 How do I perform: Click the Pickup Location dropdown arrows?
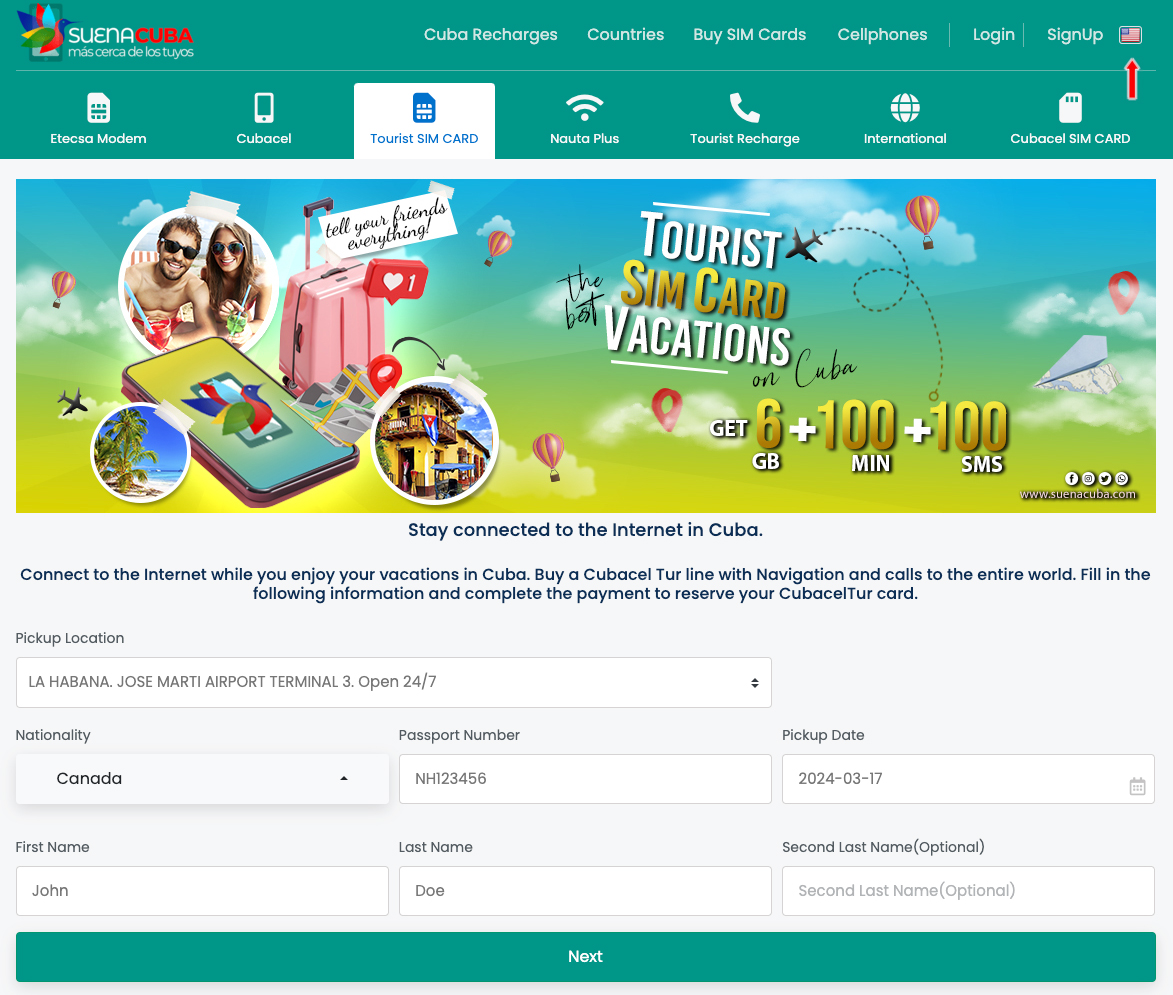755,682
